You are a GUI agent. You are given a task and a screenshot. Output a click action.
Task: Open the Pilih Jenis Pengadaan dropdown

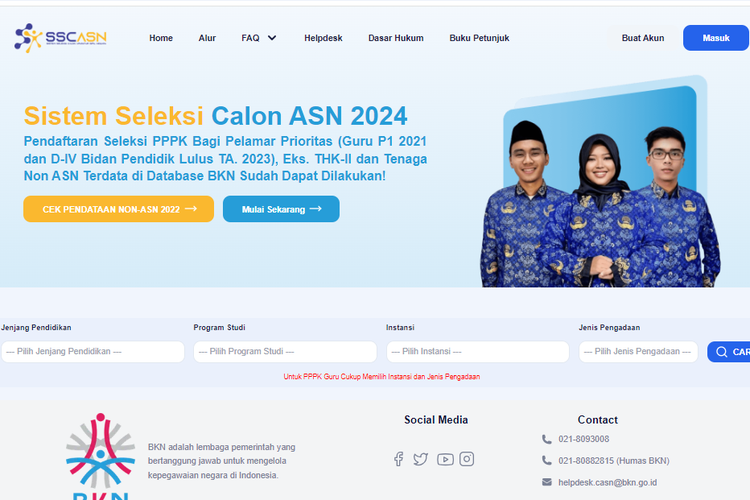tap(639, 351)
